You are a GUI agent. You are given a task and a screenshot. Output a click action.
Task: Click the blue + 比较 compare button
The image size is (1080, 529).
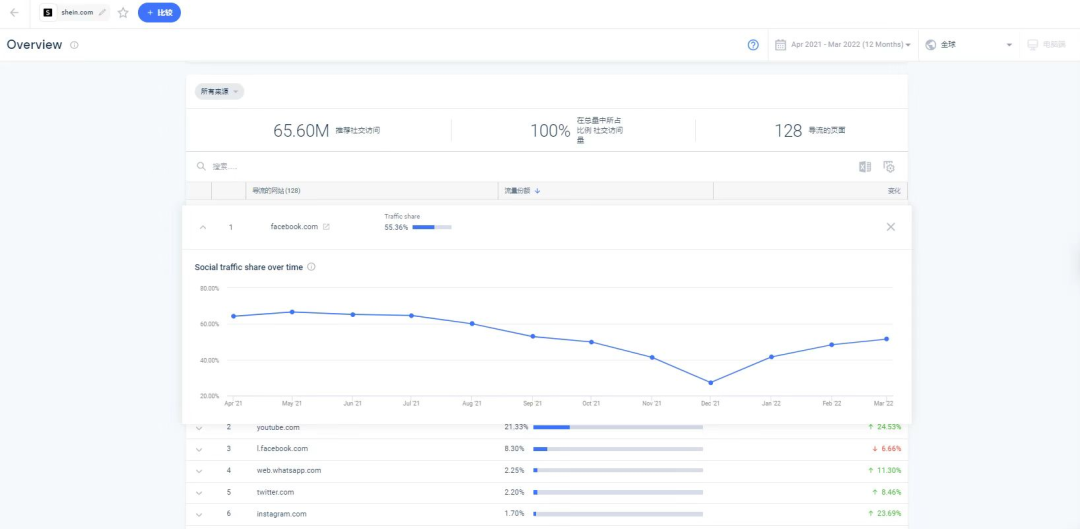click(x=159, y=13)
